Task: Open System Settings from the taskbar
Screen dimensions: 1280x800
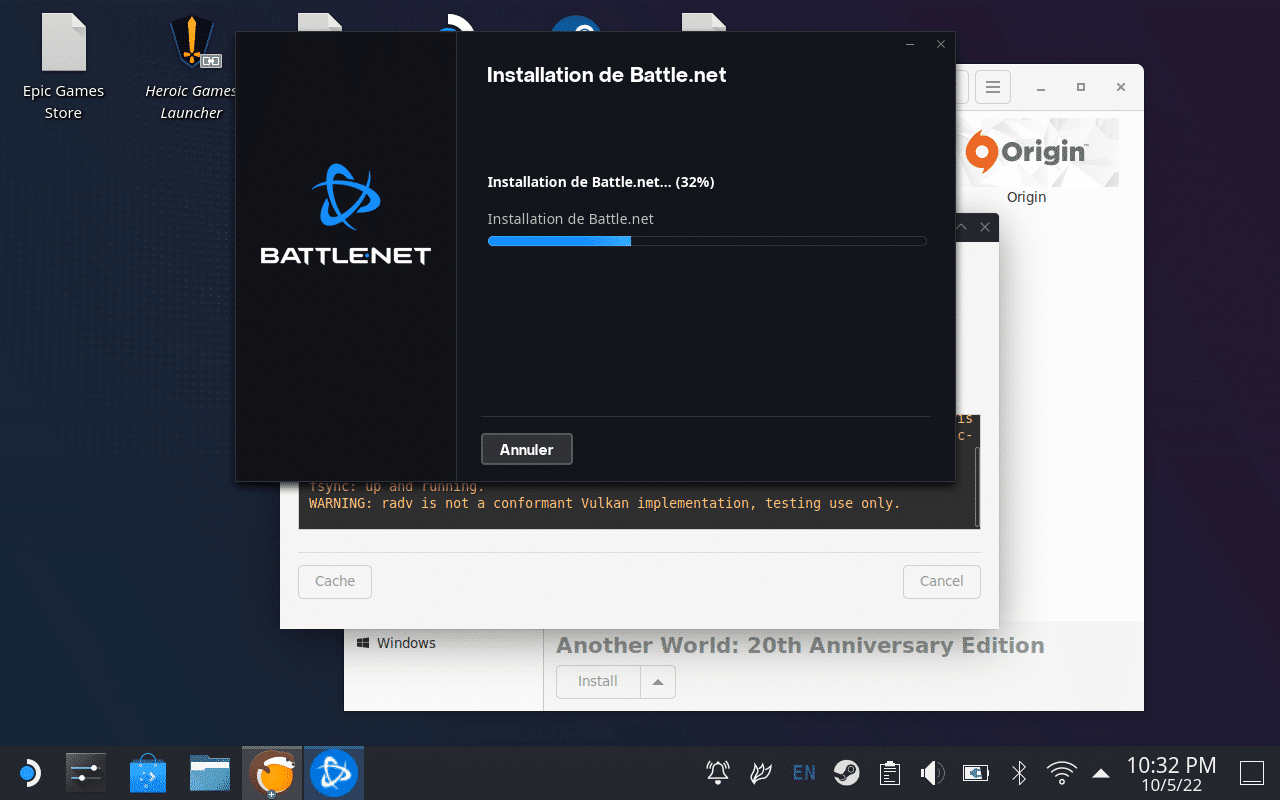Action: pos(86,773)
